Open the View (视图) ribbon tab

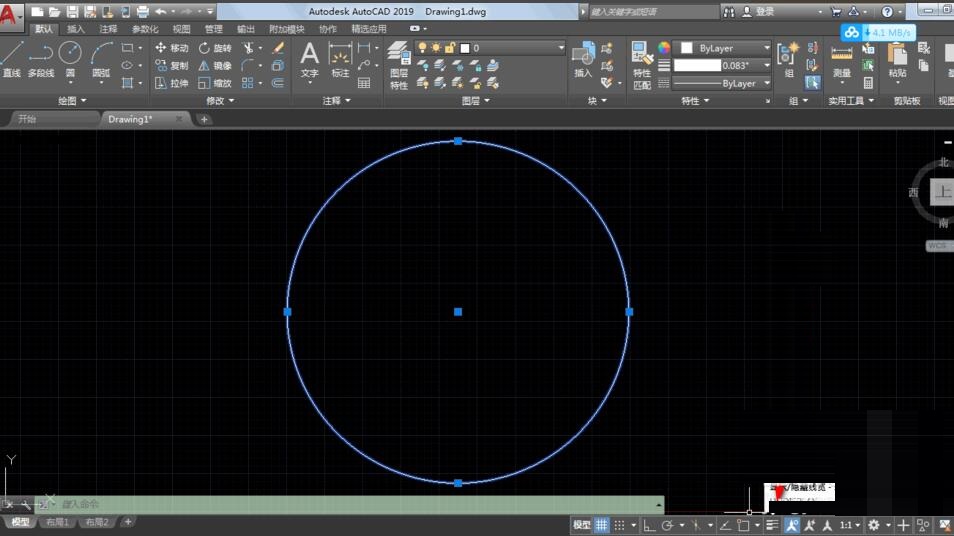pos(181,29)
